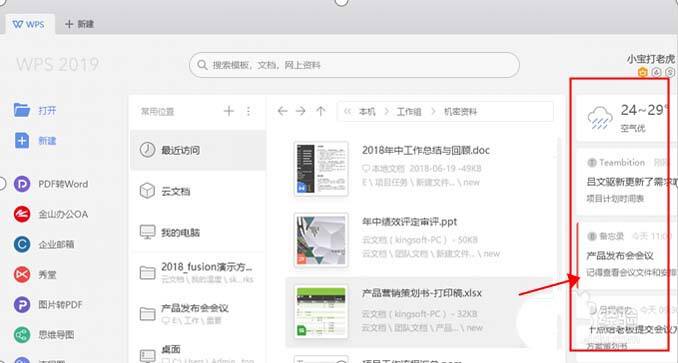Open user profile 小宝打老虎
Screen dimensions: 678x363
pos(651,59)
